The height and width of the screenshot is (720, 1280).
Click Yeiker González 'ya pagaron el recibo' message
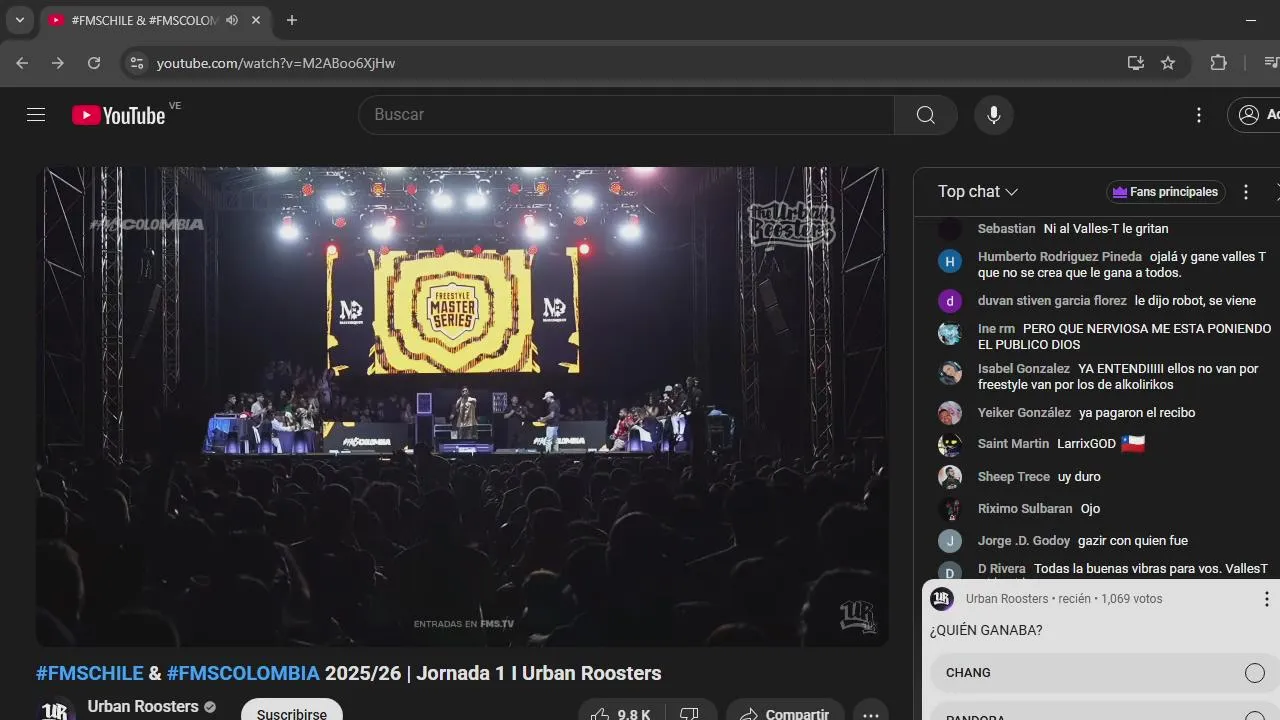click(1137, 413)
